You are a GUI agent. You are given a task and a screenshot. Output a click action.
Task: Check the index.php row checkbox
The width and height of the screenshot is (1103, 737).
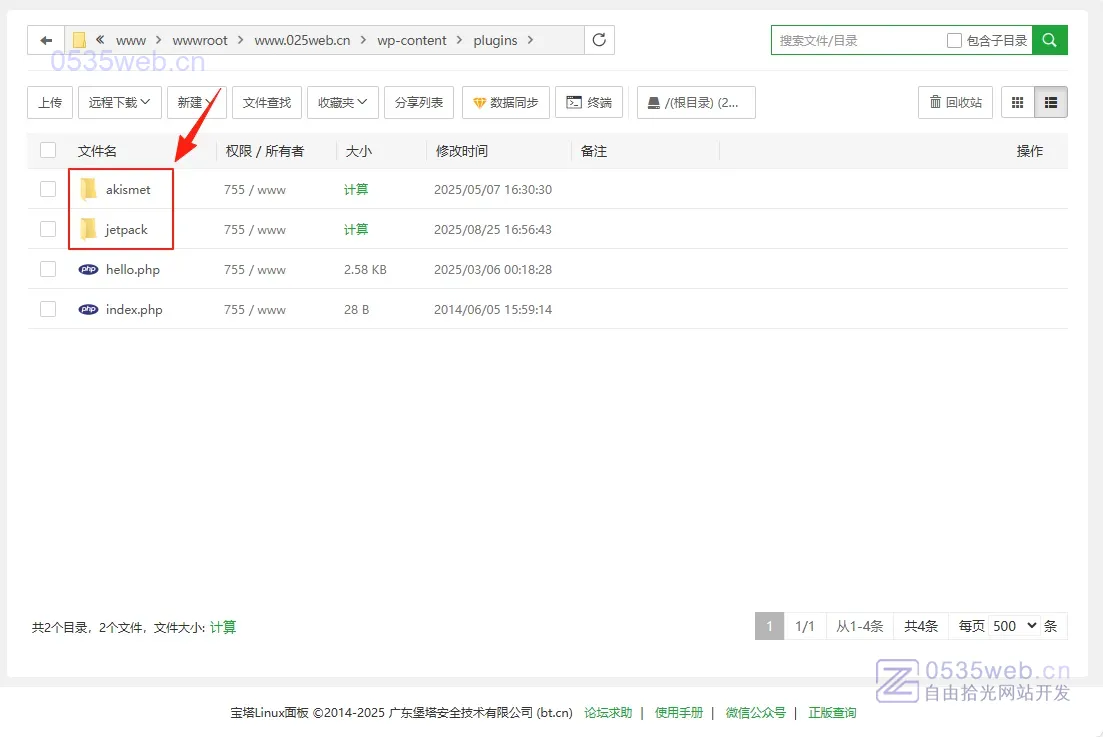tap(48, 309)
